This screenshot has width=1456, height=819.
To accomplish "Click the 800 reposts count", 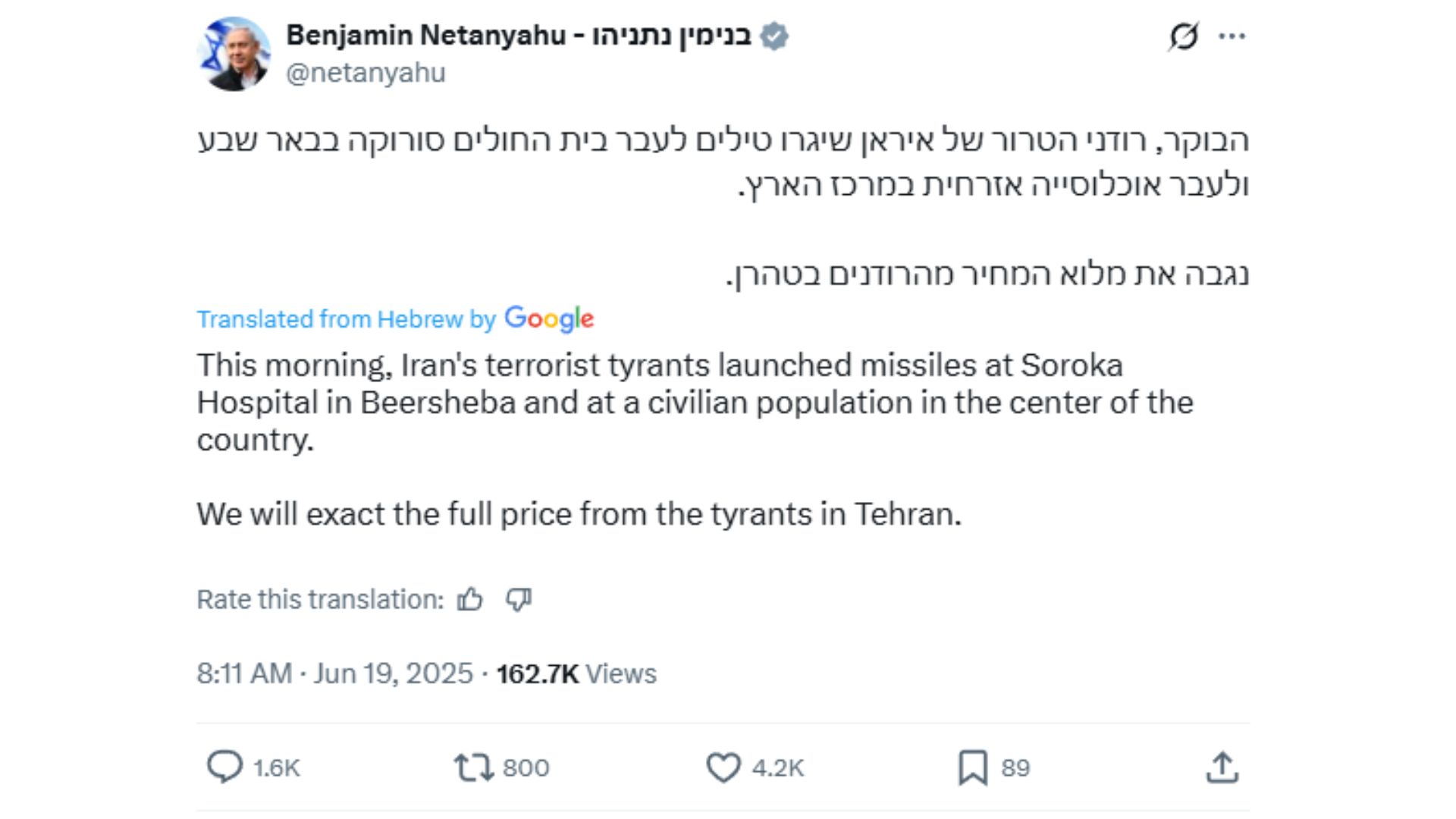I will [x=526, y=767].
